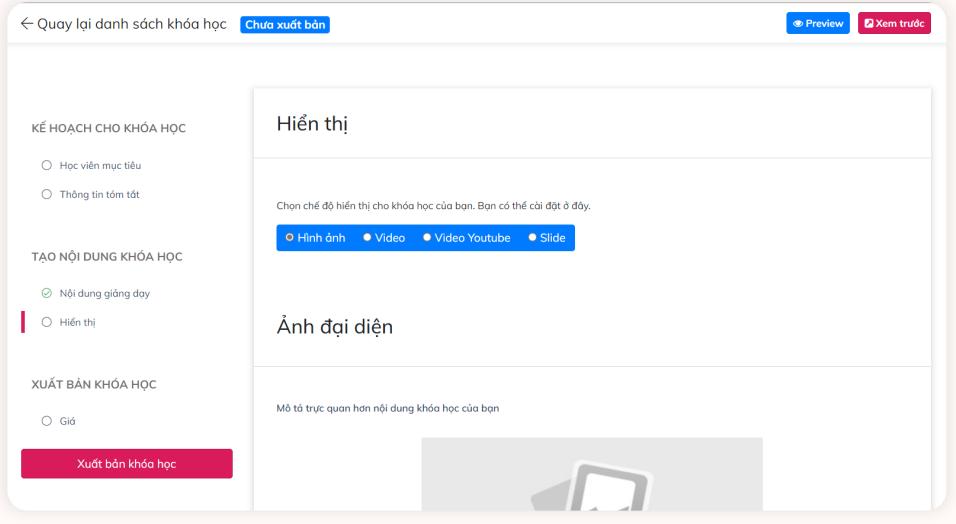The image size is (956, 524).
Task: Open the 'Thông tin tóm tắt' section
Action: point(99,195)
